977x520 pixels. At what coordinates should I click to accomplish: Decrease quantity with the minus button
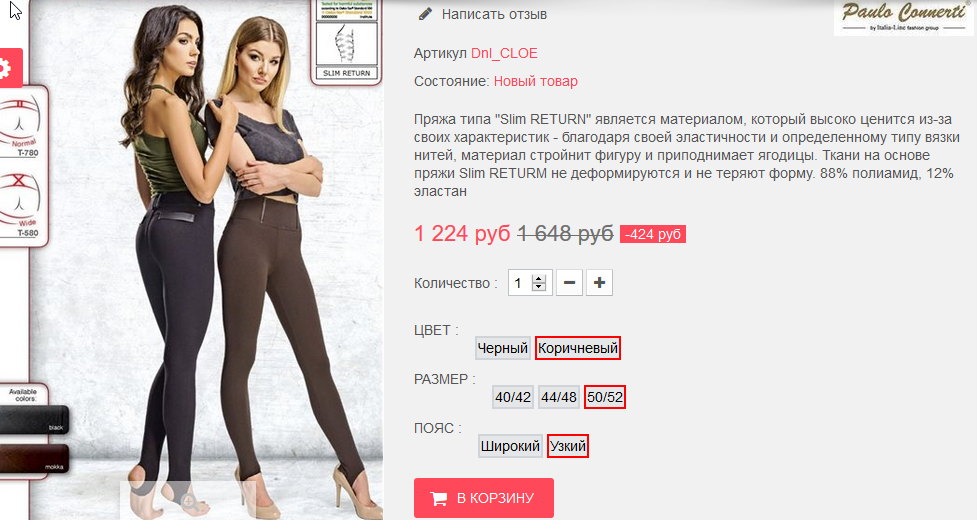click(x=569, y=283)
